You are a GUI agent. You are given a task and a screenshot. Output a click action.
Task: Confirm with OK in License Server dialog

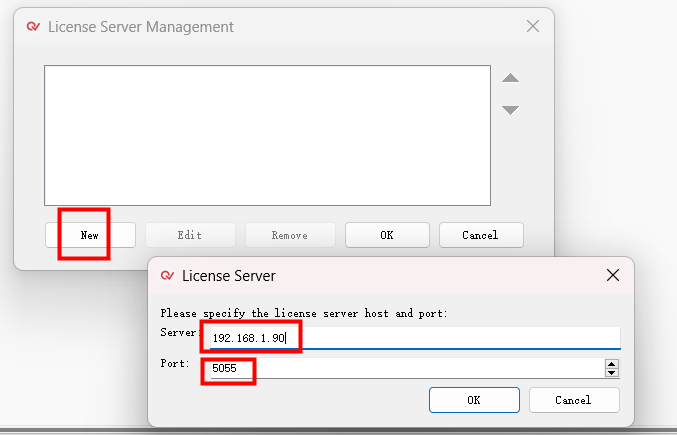pyautogui.click(x=474, y=400)
